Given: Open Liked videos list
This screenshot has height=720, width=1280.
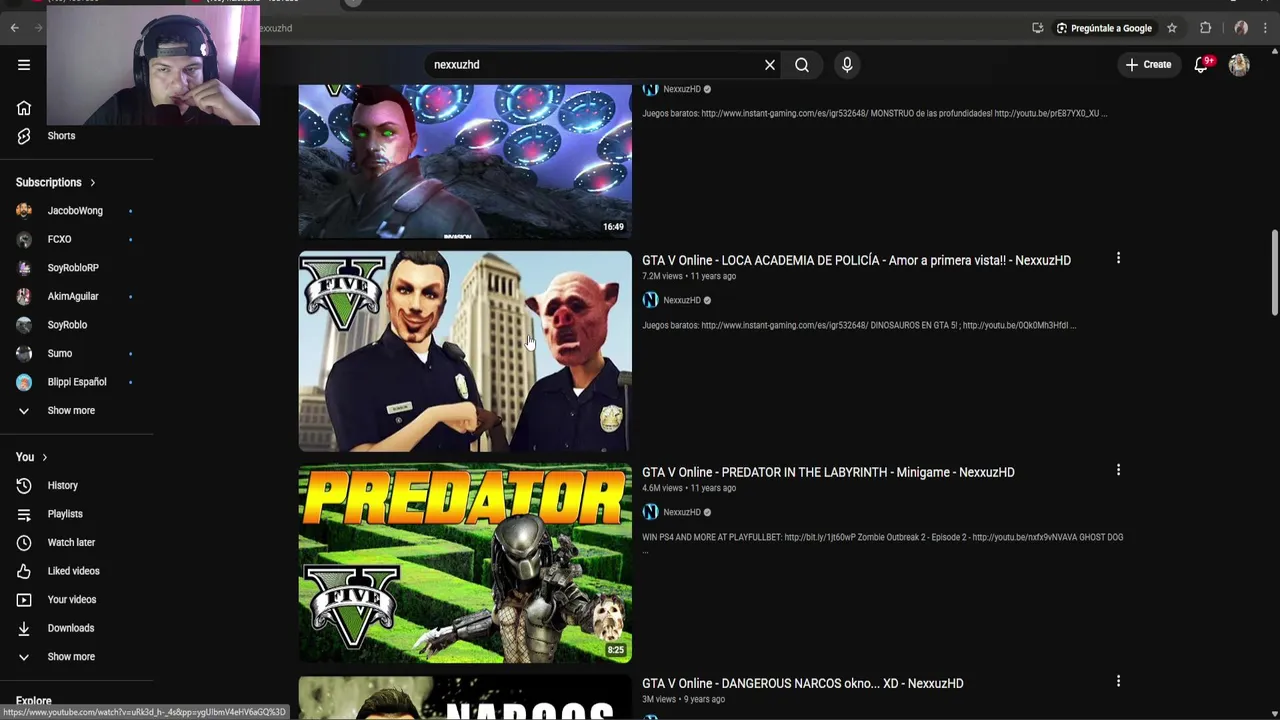Looking at the screenshot, I should pos(75,571).
